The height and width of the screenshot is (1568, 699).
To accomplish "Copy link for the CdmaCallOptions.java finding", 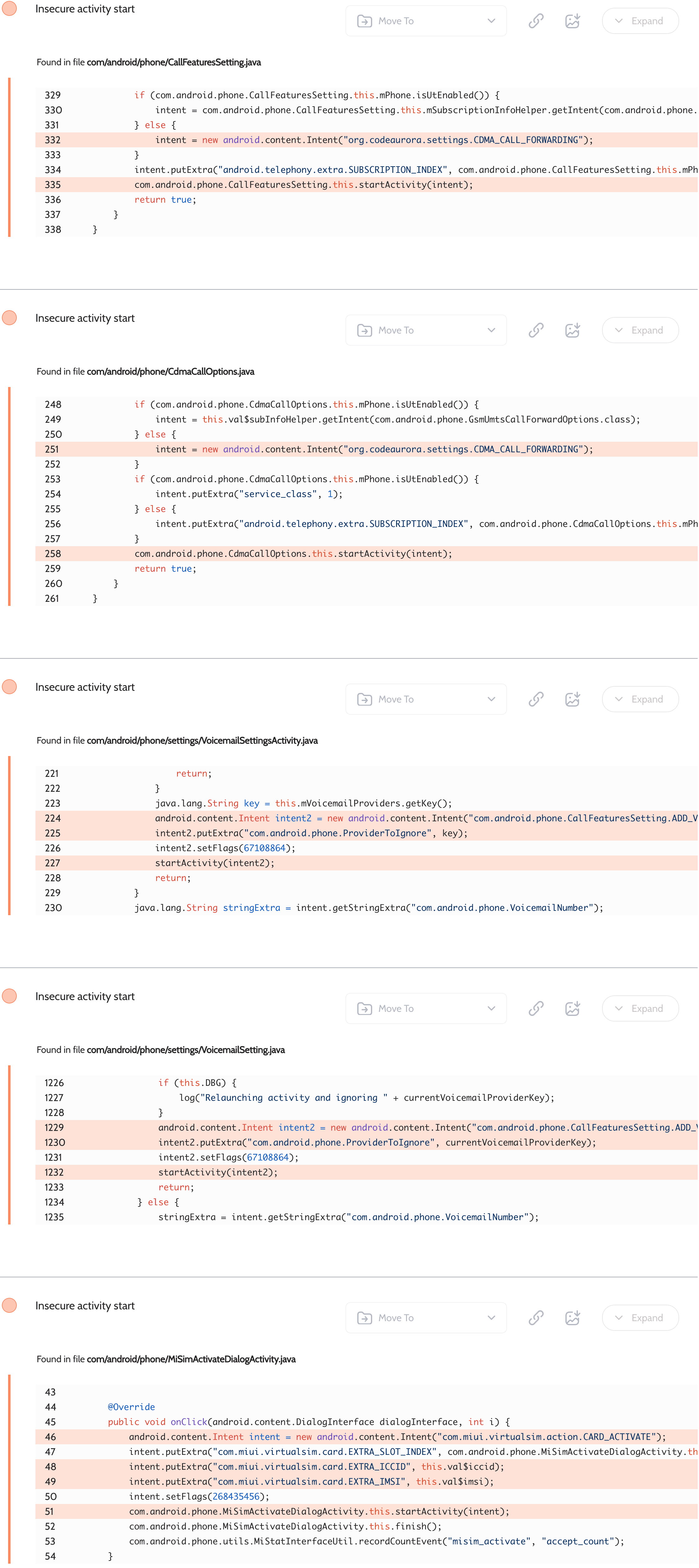I will point(535,330).
